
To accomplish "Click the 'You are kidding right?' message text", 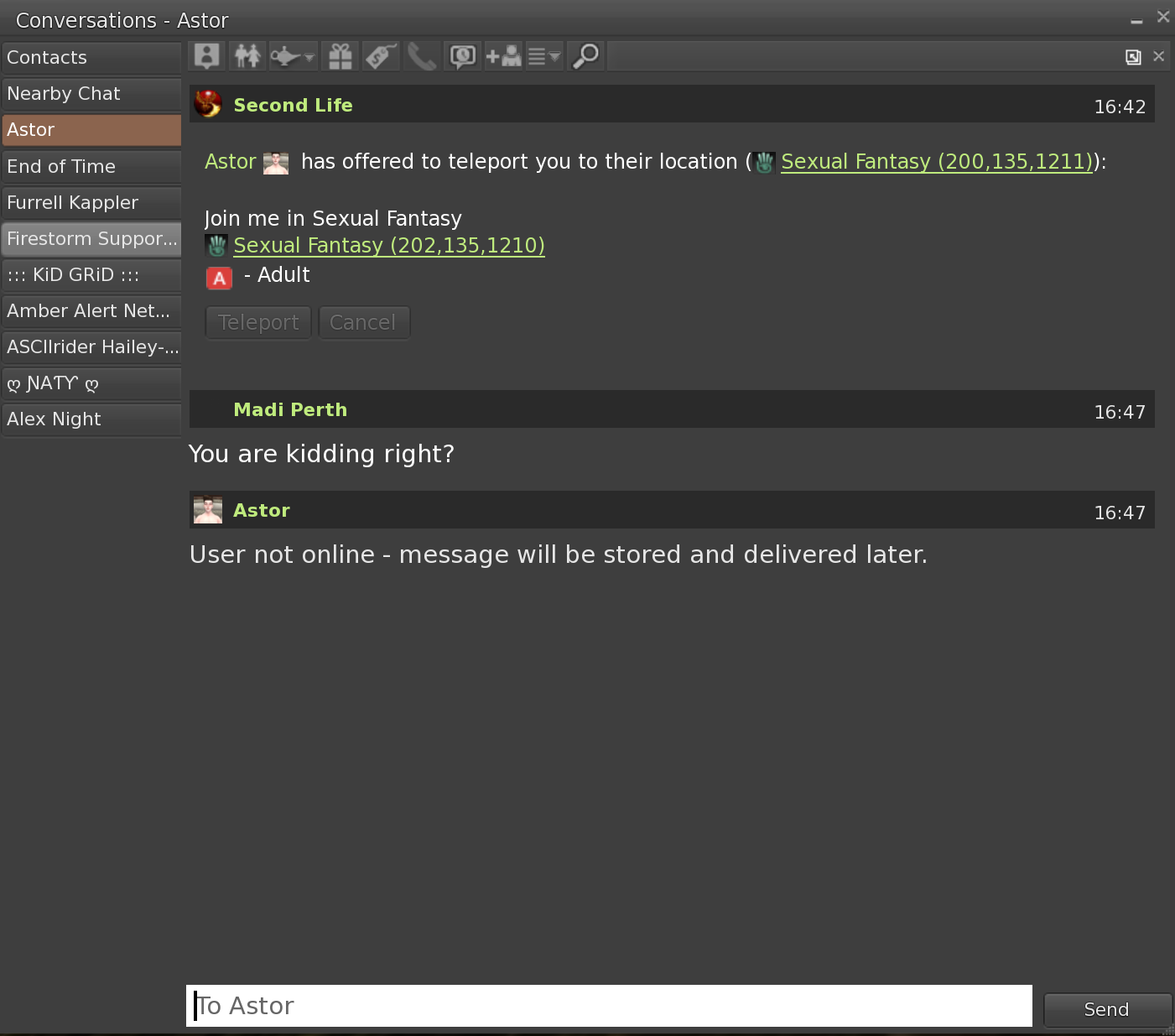I will (x=321, y=454).
